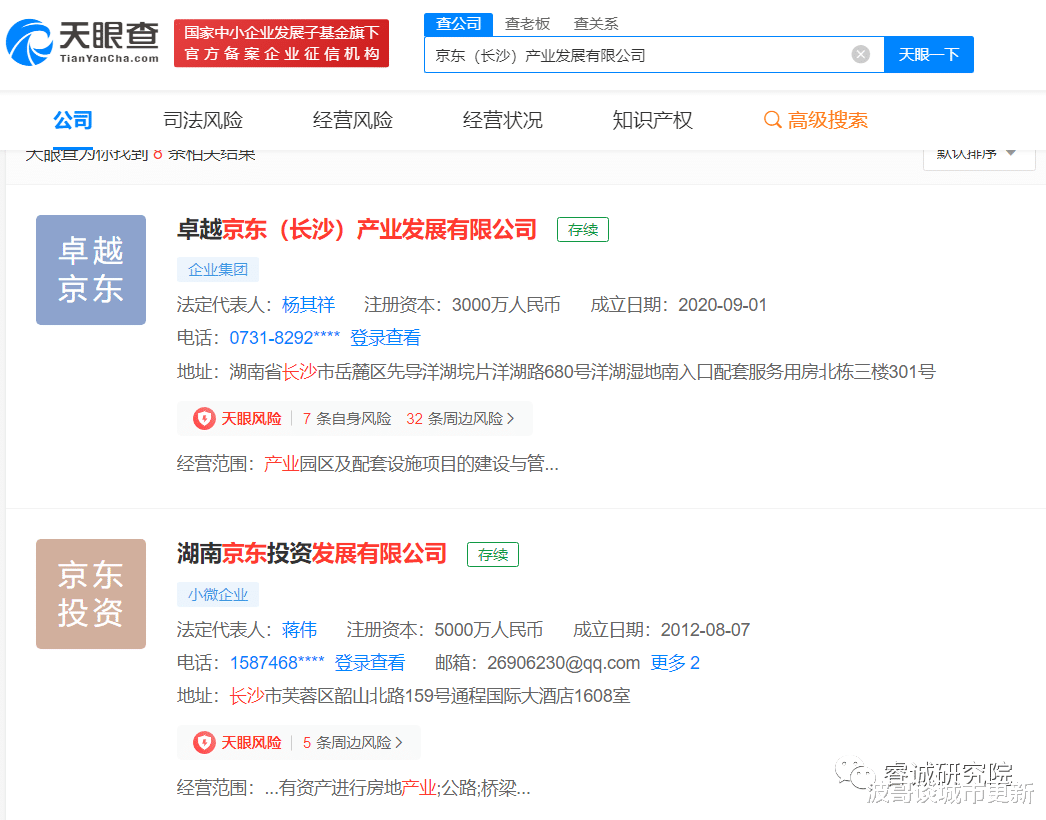This screenshot has width=1046, height=820.
Task: Open legal representative 蒋伟 profile
Action: tap(300, 629)
